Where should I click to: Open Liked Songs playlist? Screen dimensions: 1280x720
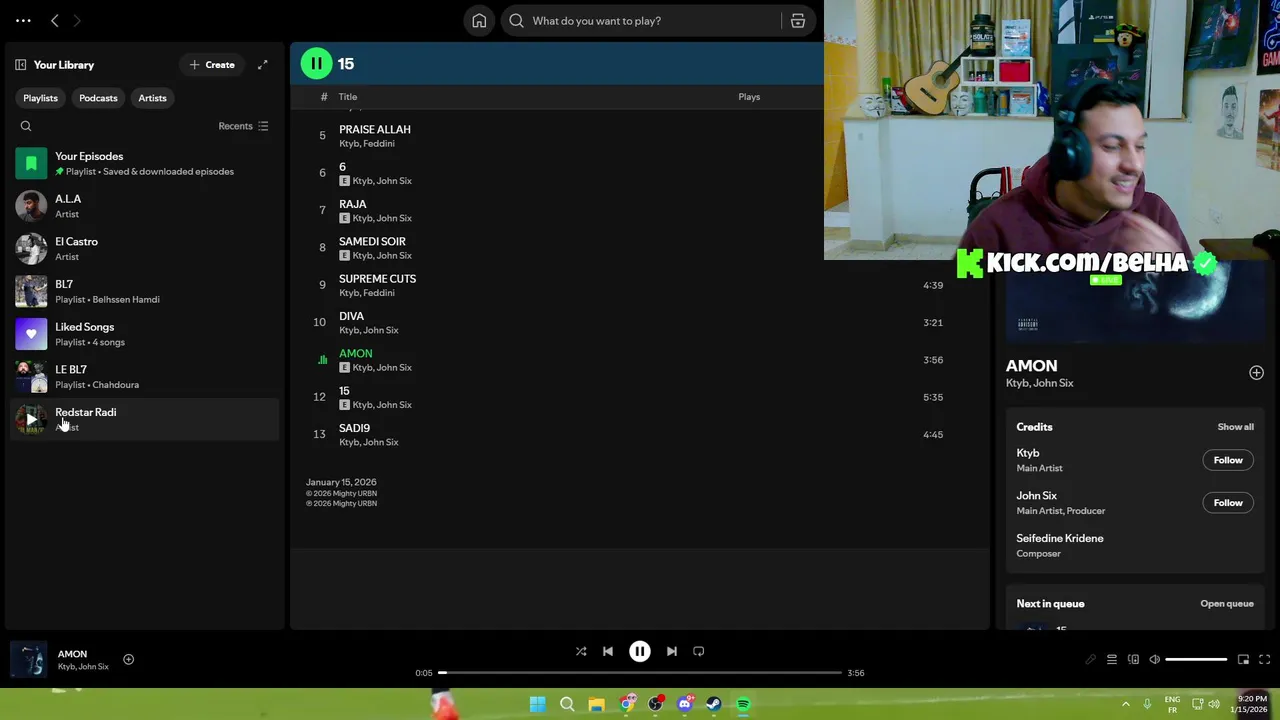[x=145, y=334]
